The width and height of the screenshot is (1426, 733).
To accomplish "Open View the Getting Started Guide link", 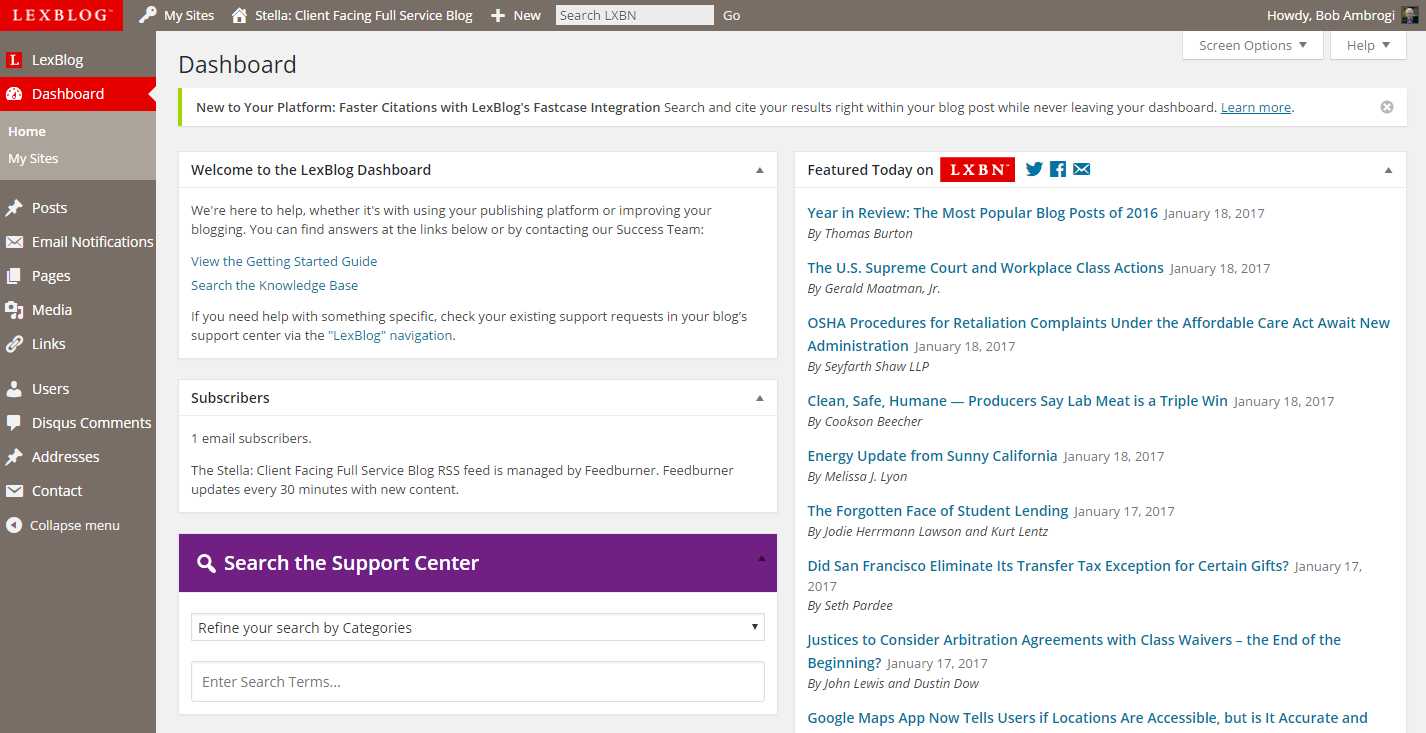I will tap(284, 261).
